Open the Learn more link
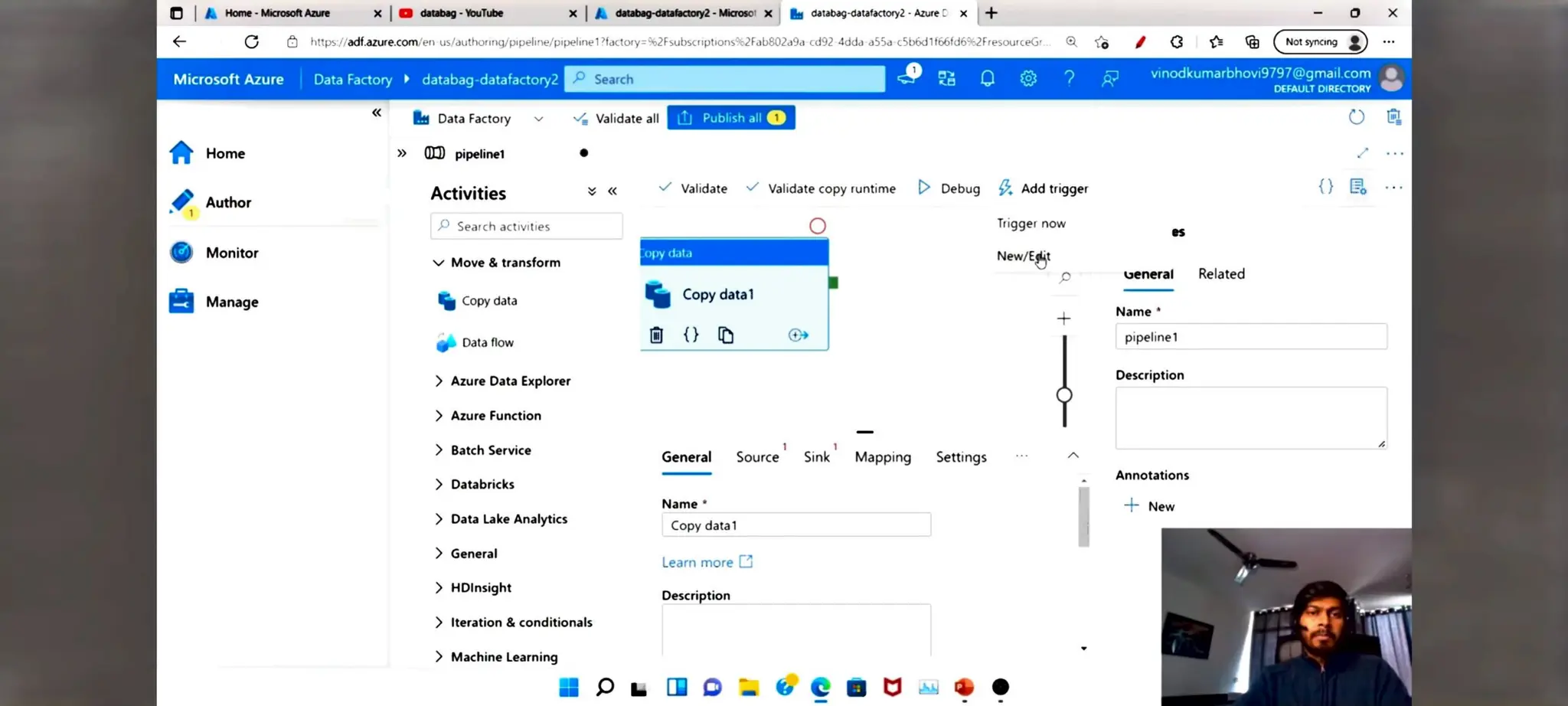Screen dimensions: 1568x706 (707, 562)
